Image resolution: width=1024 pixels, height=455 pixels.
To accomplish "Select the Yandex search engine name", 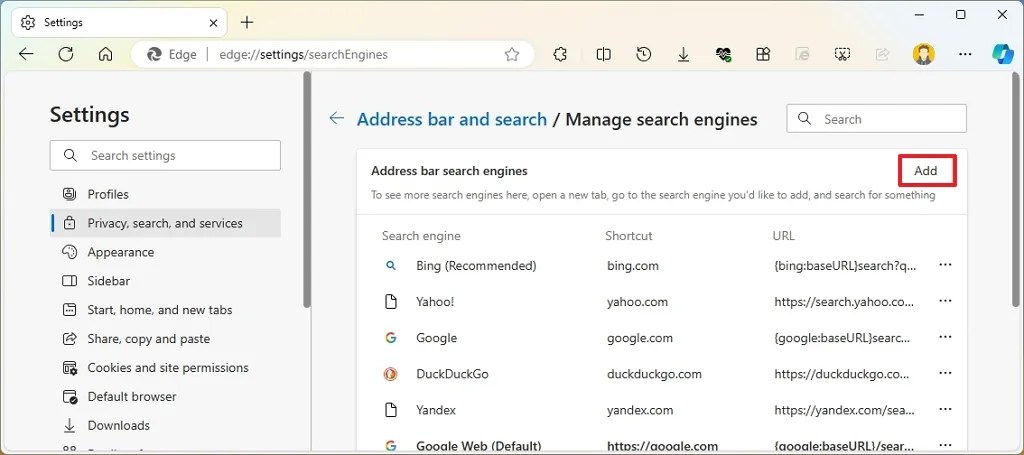I will [x=436, y=410].
